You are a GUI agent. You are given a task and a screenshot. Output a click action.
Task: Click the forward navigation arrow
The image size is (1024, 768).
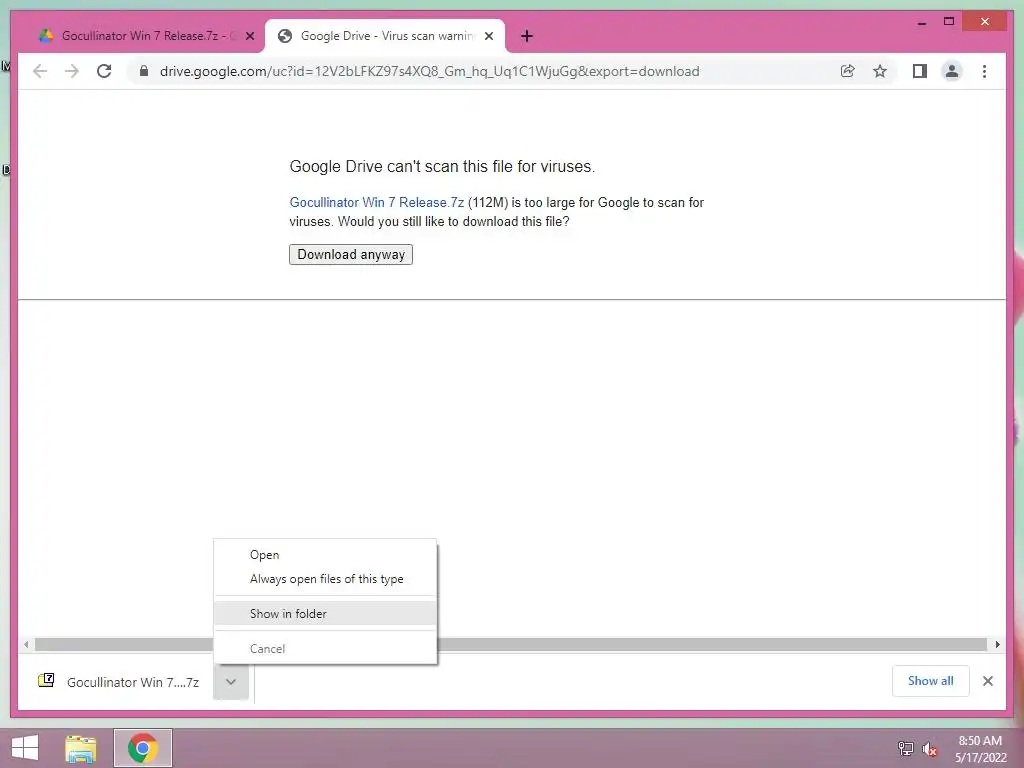(x=72, y=71)
